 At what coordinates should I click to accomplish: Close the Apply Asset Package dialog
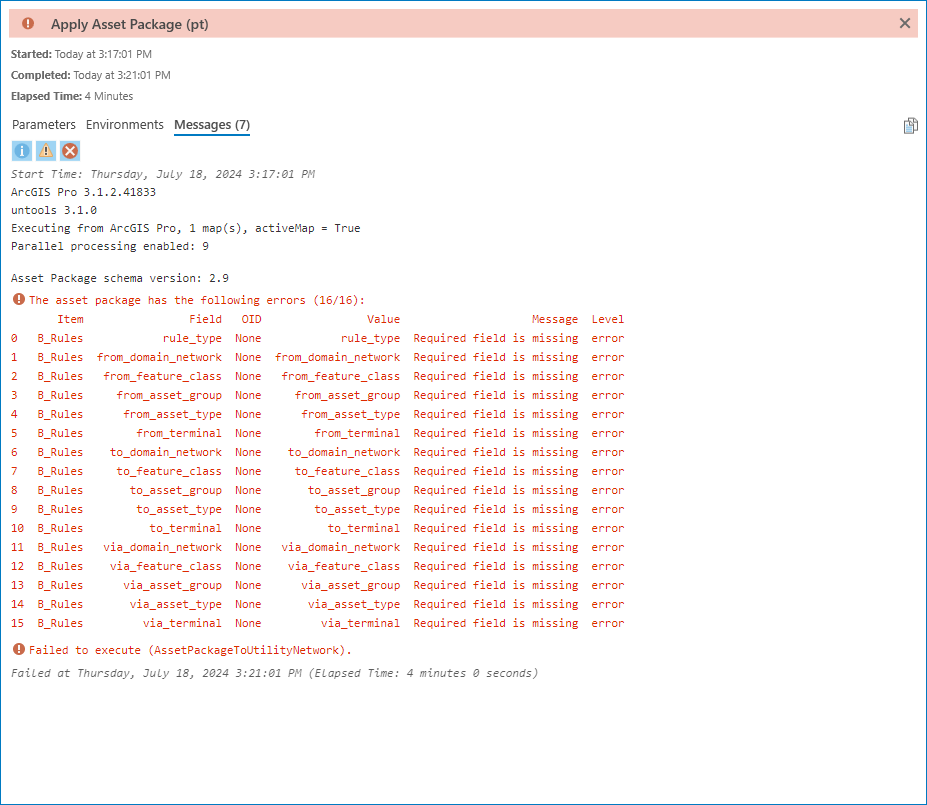(903, 23)
